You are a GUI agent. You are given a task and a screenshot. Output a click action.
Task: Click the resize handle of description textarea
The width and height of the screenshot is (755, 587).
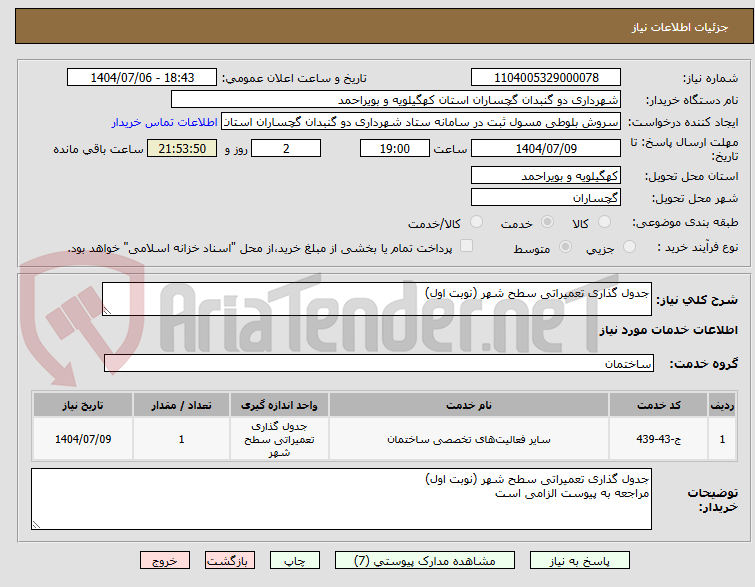tap(107, 311)
